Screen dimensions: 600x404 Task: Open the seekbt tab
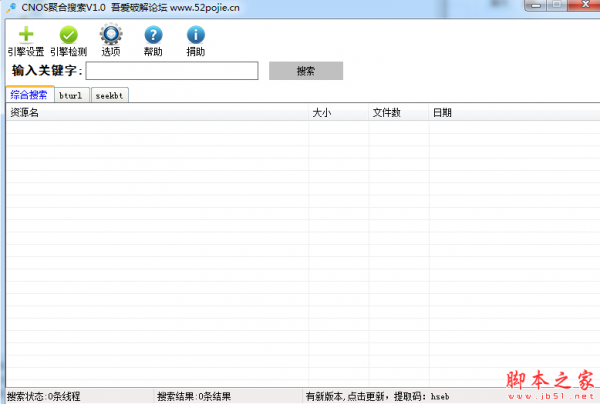click(110, 96)
